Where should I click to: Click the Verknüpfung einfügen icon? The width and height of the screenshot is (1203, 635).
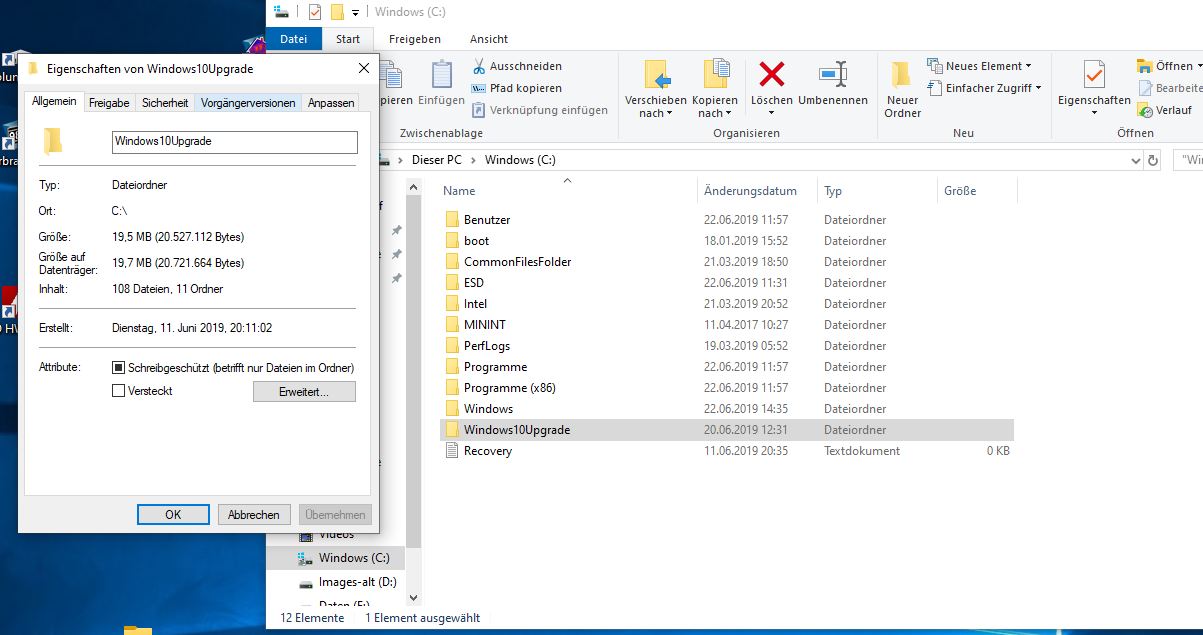tap(479, 110)
